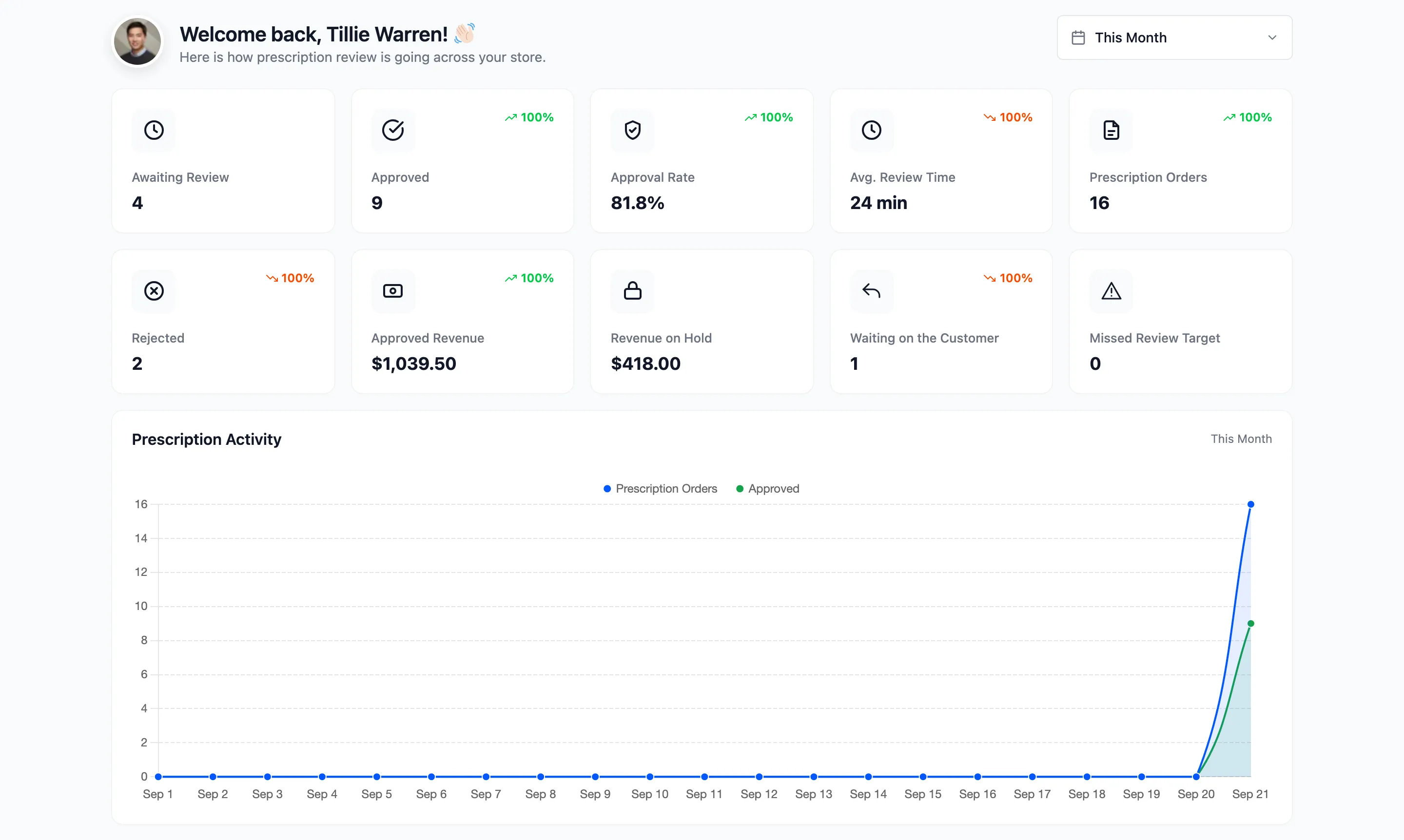Click the chevron arrow in date selector
1404x840 pixels.
pyautogui.click(x=1272, y=38)
